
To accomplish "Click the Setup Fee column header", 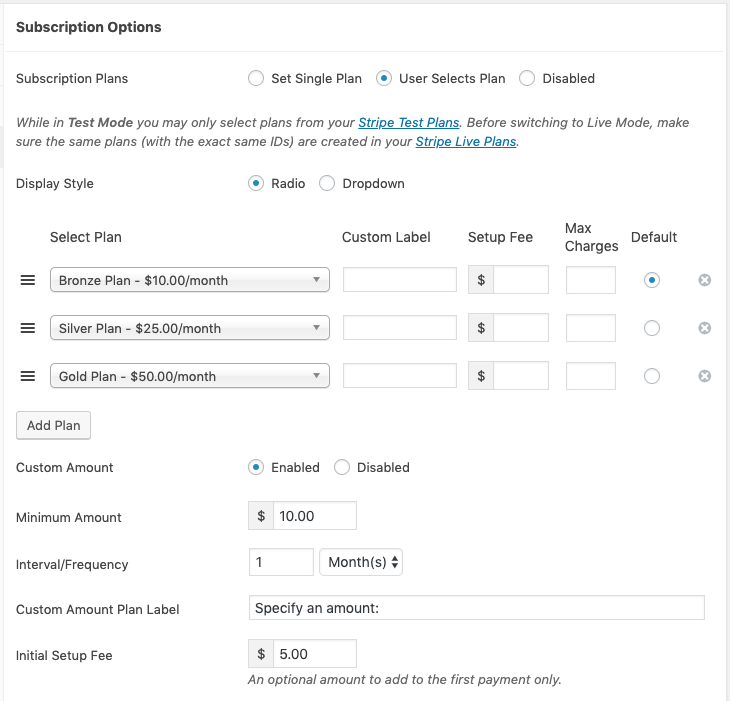I will 500,237.
